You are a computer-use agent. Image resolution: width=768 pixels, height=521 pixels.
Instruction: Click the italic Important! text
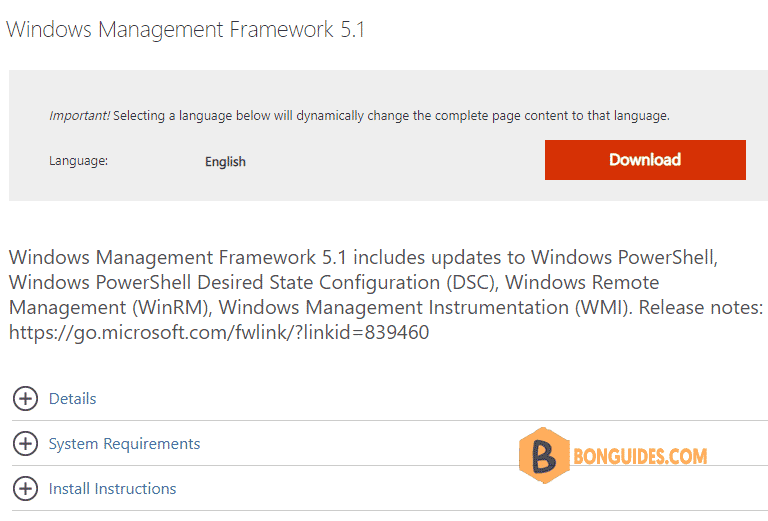[x=79, y=116]
